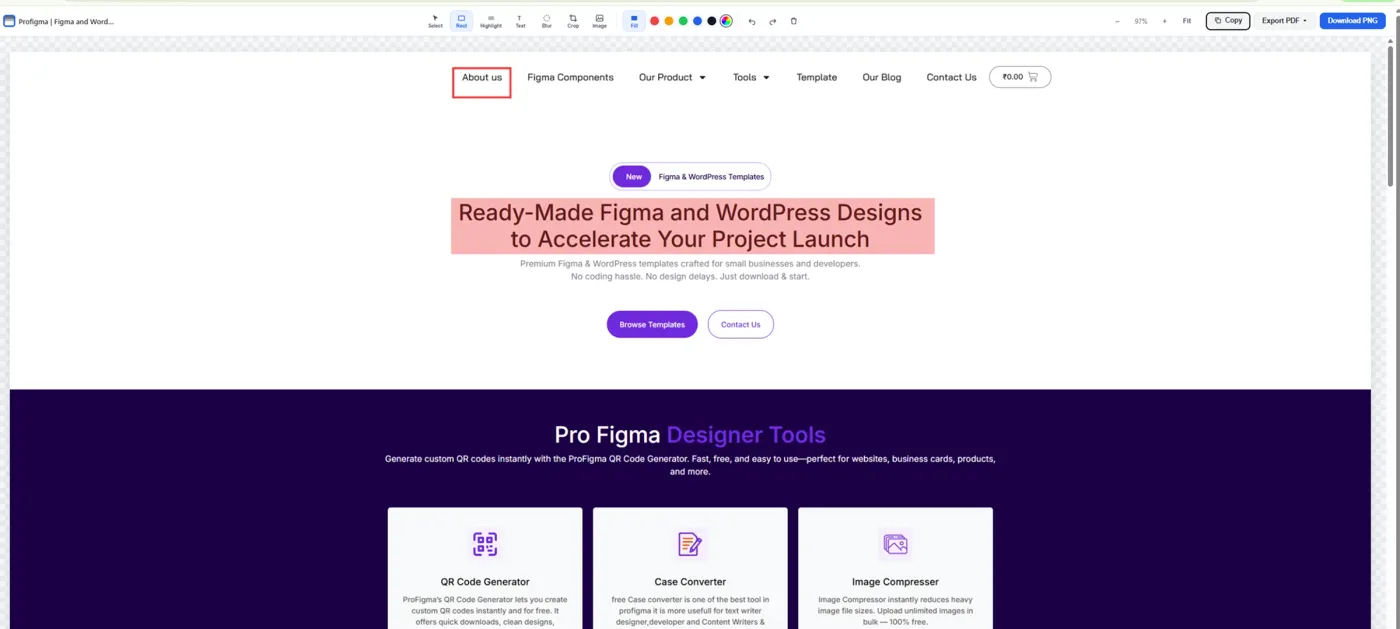This screenshot has height=629, width=1400.
Task: Click About us in the page navigation
Action: coord(482,77)
